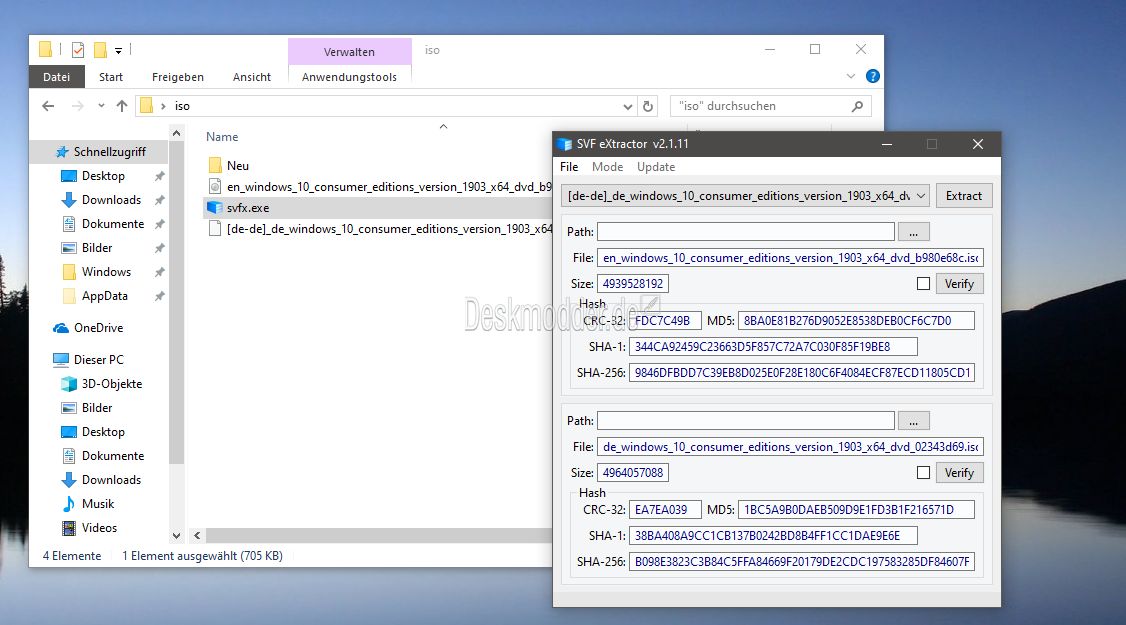Open the Update menu in SVF eXtractor
1126x625 pixels.
(x=656, y=167)
